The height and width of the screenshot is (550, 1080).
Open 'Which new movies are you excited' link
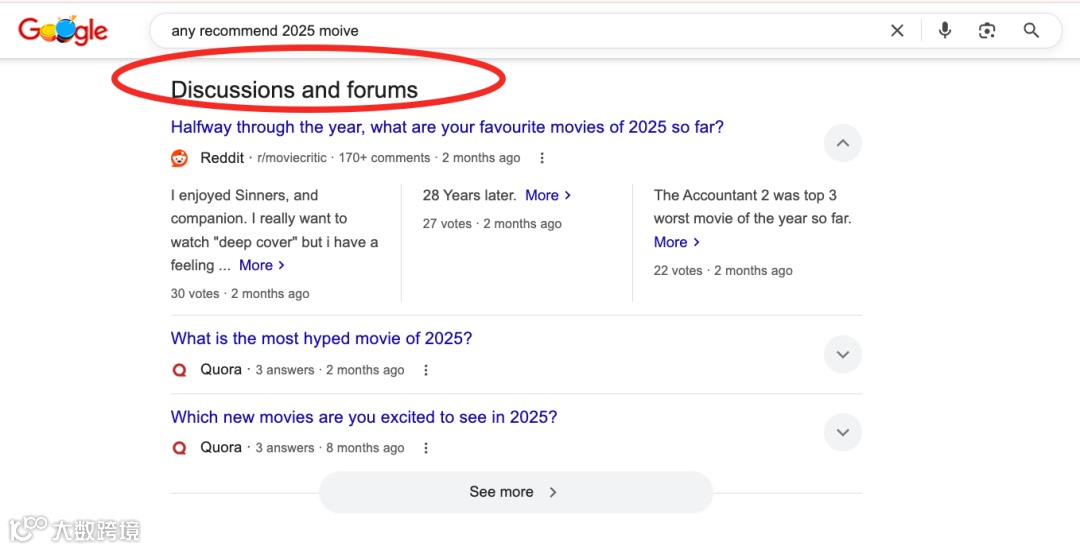363,417
